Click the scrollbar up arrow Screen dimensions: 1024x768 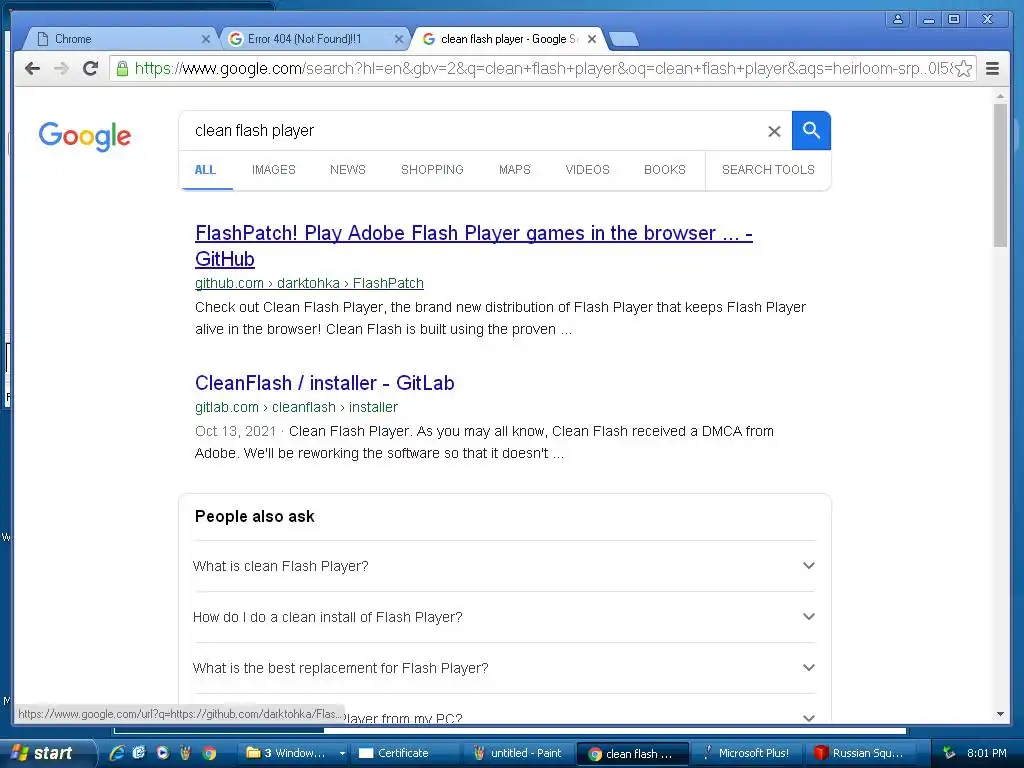click(x=1000, y=96)
